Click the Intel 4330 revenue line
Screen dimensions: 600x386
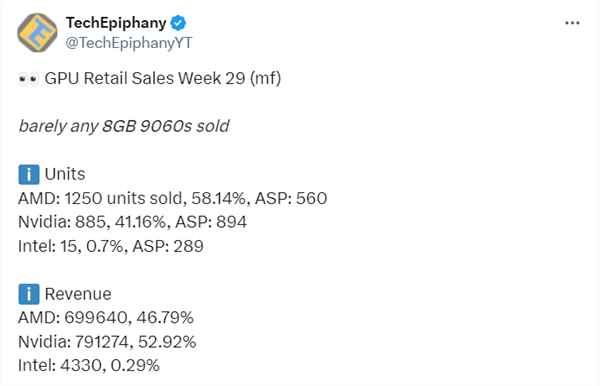click(88, 365)
